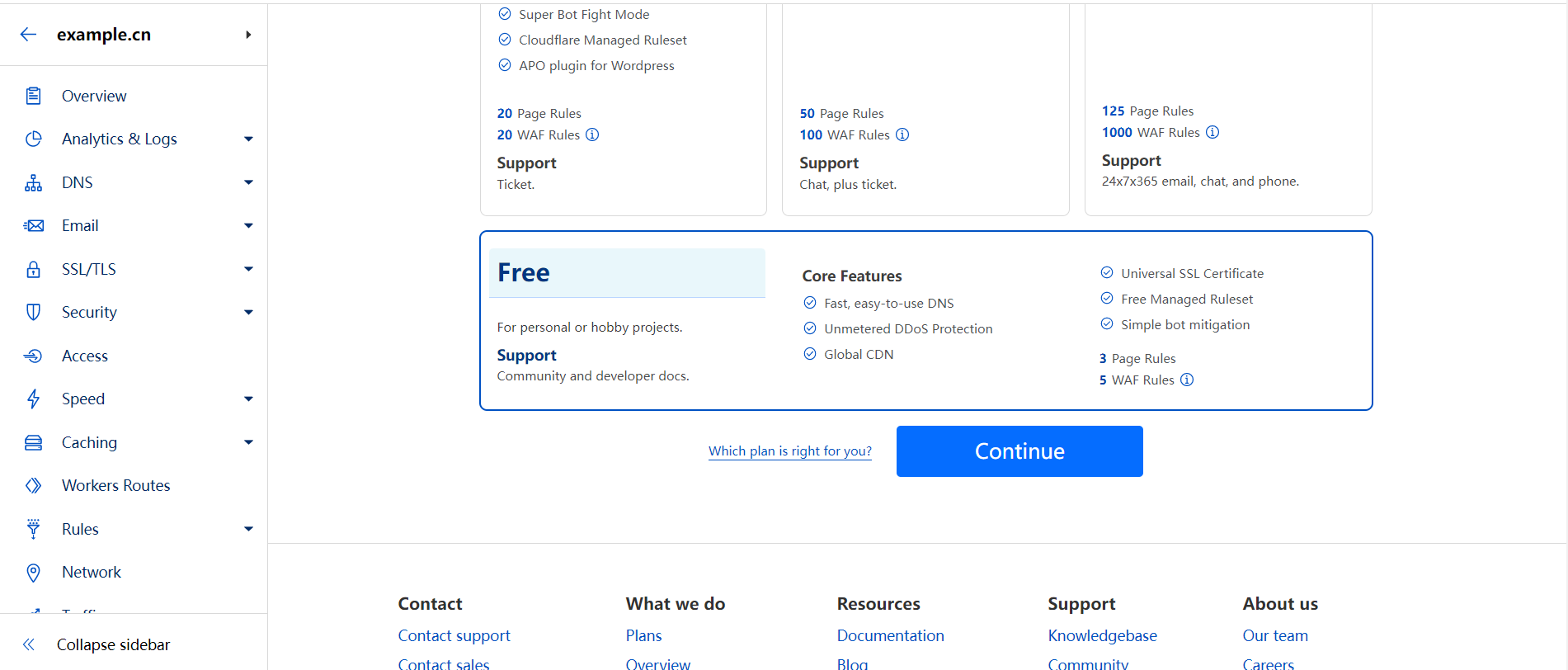Click the SSL/TLS padlock icon
The width and height of the screenshot is (1568, 670).
[x=33, y=269]
